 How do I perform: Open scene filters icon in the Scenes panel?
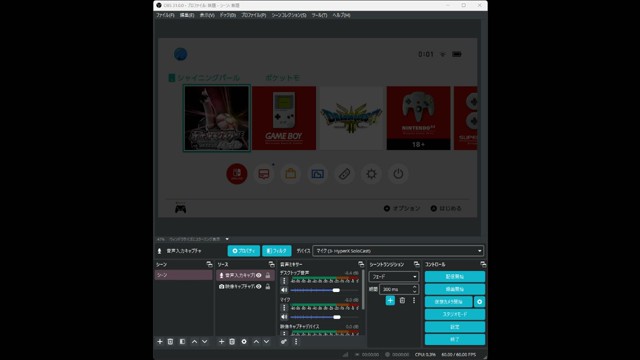[x=182, y=342]
